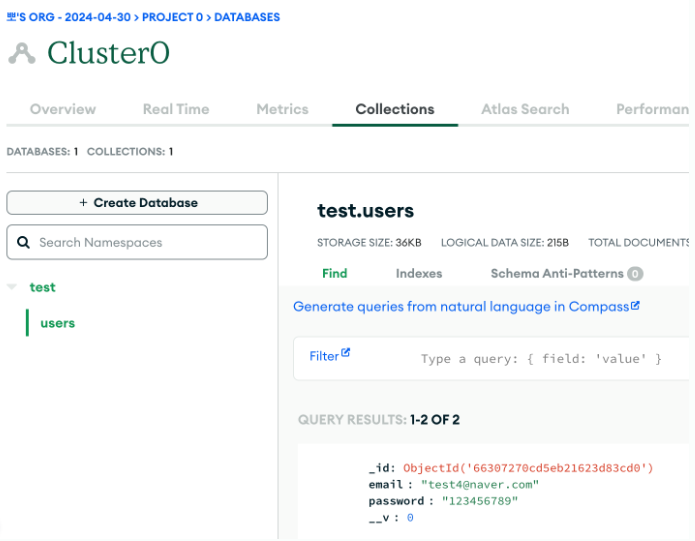
Task: Click the Create Database button
Action: 137,202
